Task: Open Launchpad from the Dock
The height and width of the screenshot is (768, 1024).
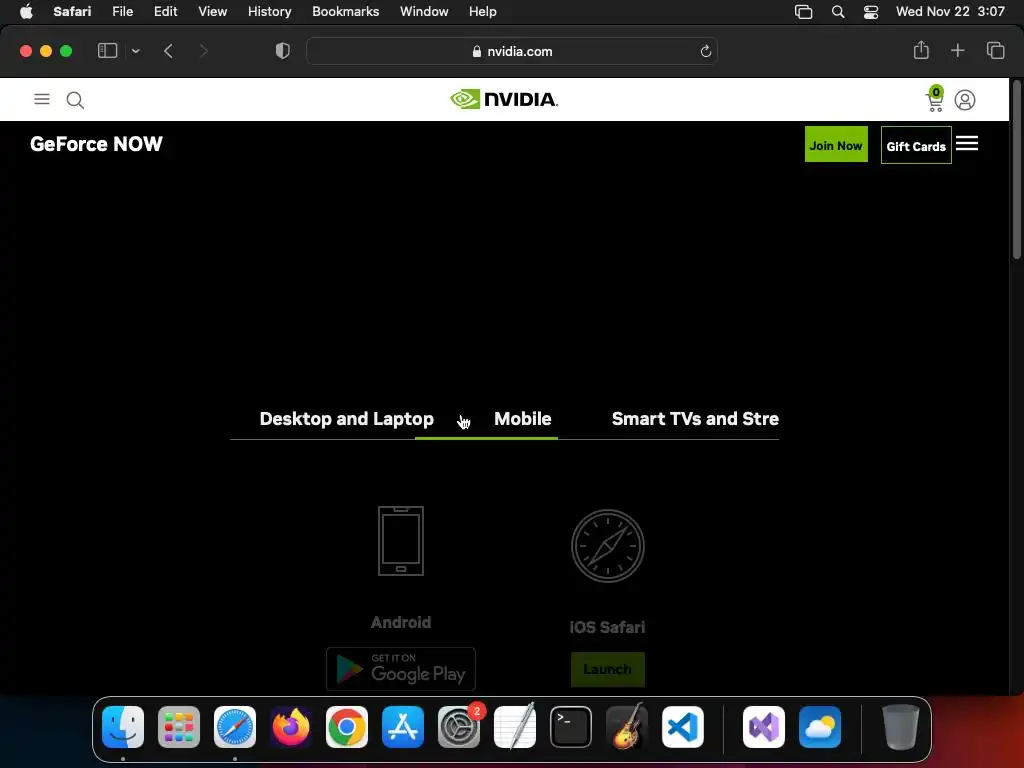Action: pyautogui.click(x=179, y=727)
